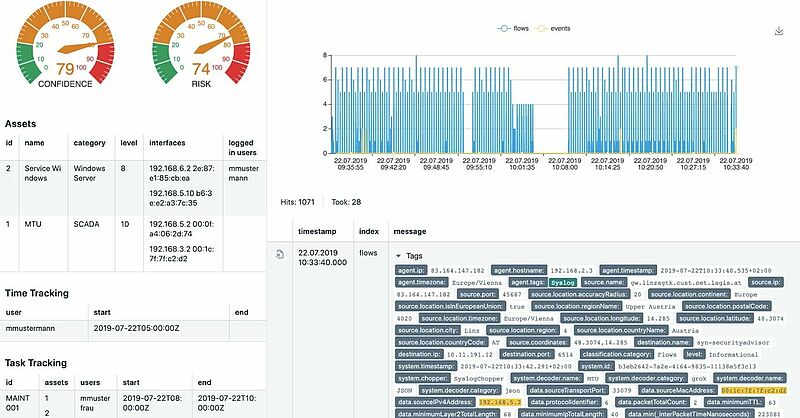
Task: Click the agent.timezone tag label
Action: click(422, 282)
